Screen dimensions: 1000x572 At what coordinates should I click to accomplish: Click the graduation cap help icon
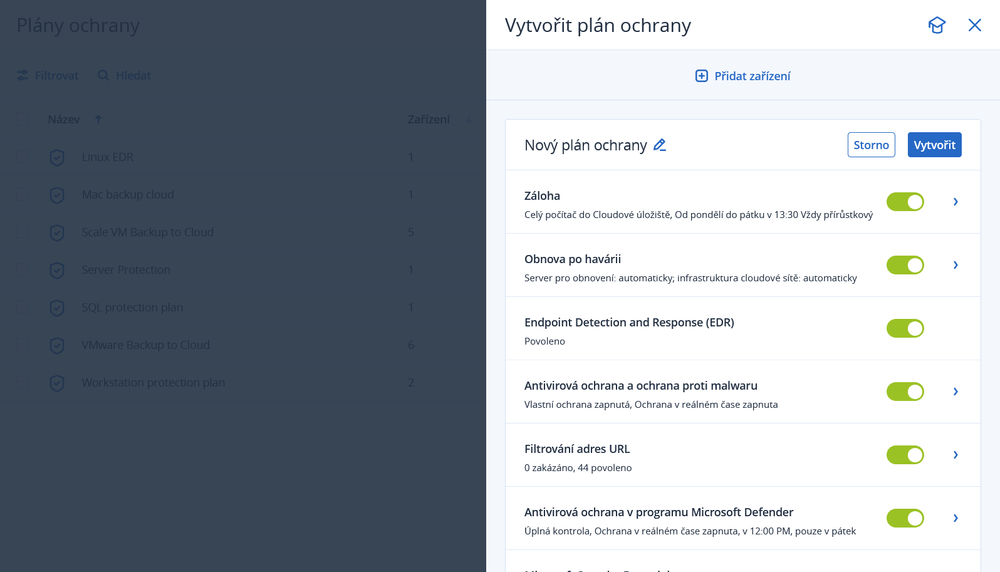point(936,25)
